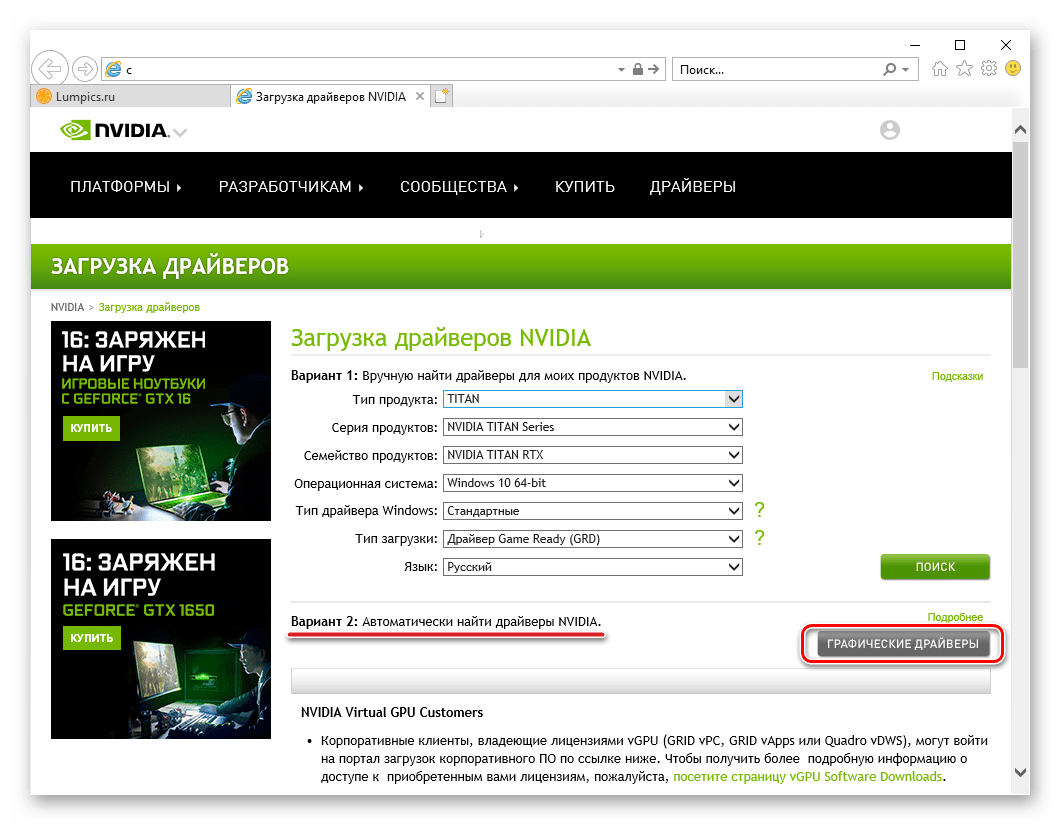
Task: Click question mark help next to Тип драйвера Windows
Action: pyautogui.click(x=760, y=509)
